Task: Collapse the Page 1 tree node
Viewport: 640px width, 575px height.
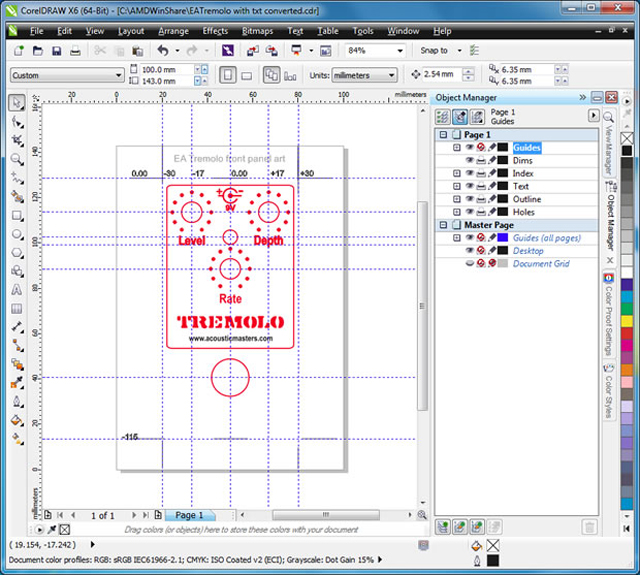Action: pyautogui.click(x=443, y=134)
